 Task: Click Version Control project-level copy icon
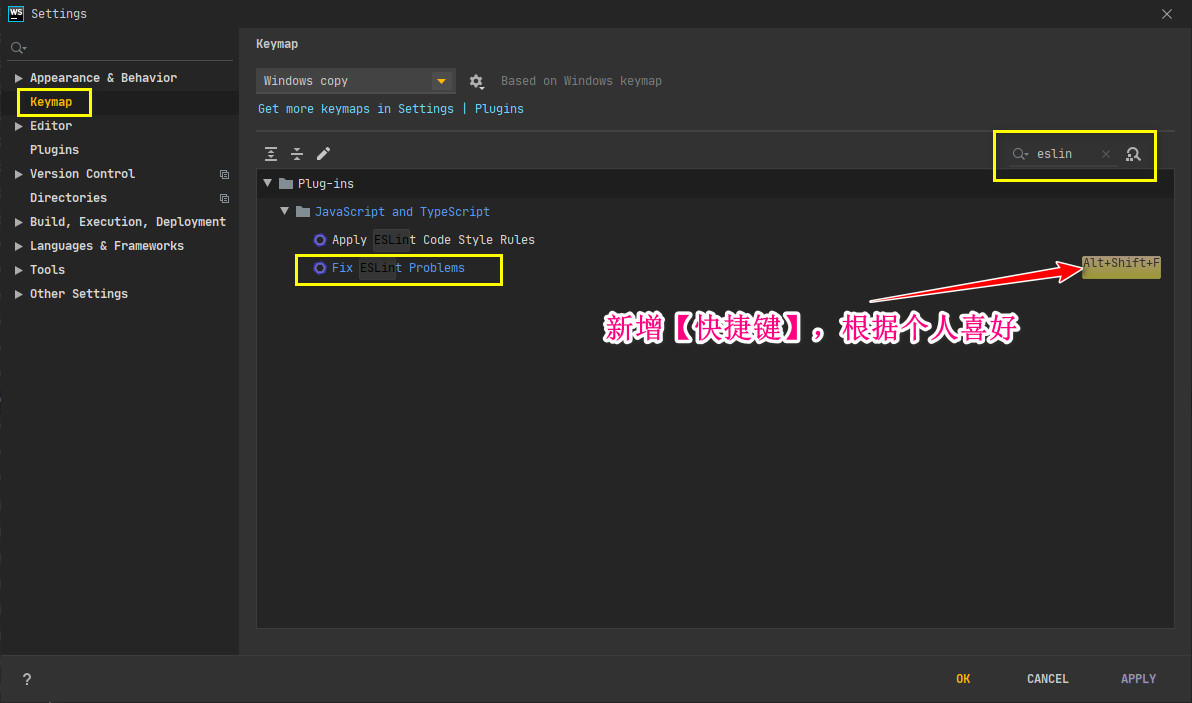(x=224, y=175)
